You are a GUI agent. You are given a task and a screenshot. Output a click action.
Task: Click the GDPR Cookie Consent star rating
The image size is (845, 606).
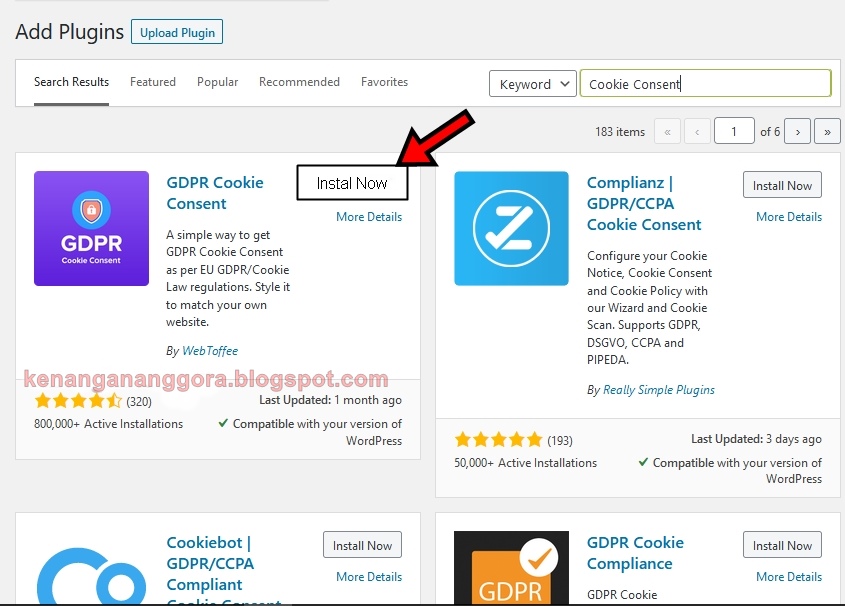(x=78, y=401)
